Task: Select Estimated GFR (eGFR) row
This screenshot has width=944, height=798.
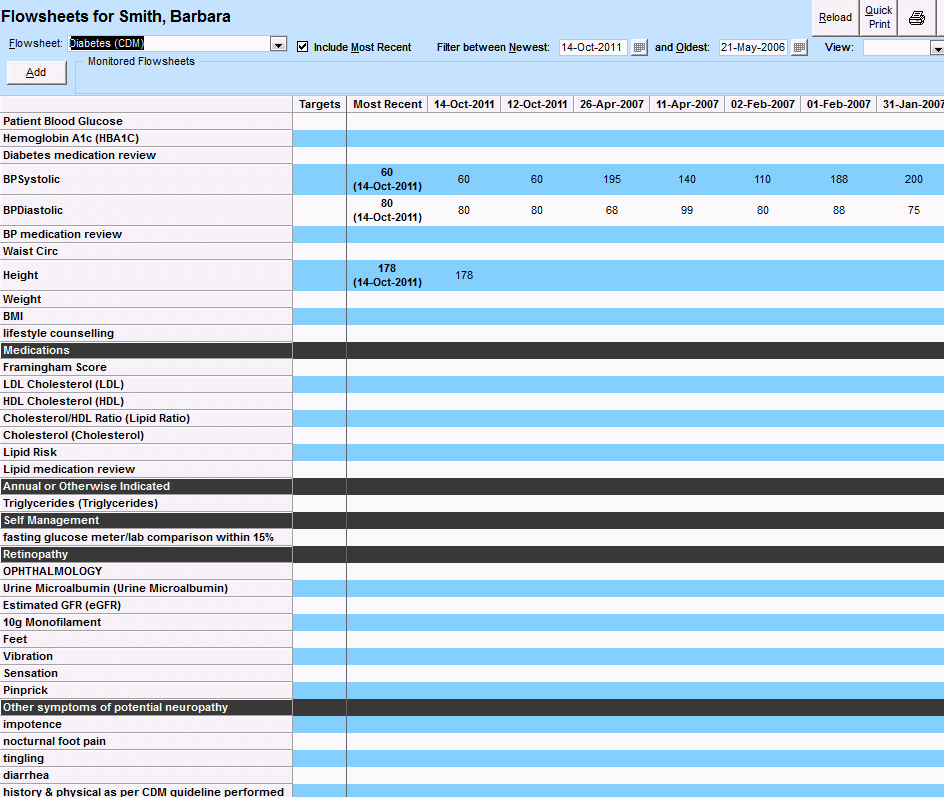Action: (x=146, y=605)
